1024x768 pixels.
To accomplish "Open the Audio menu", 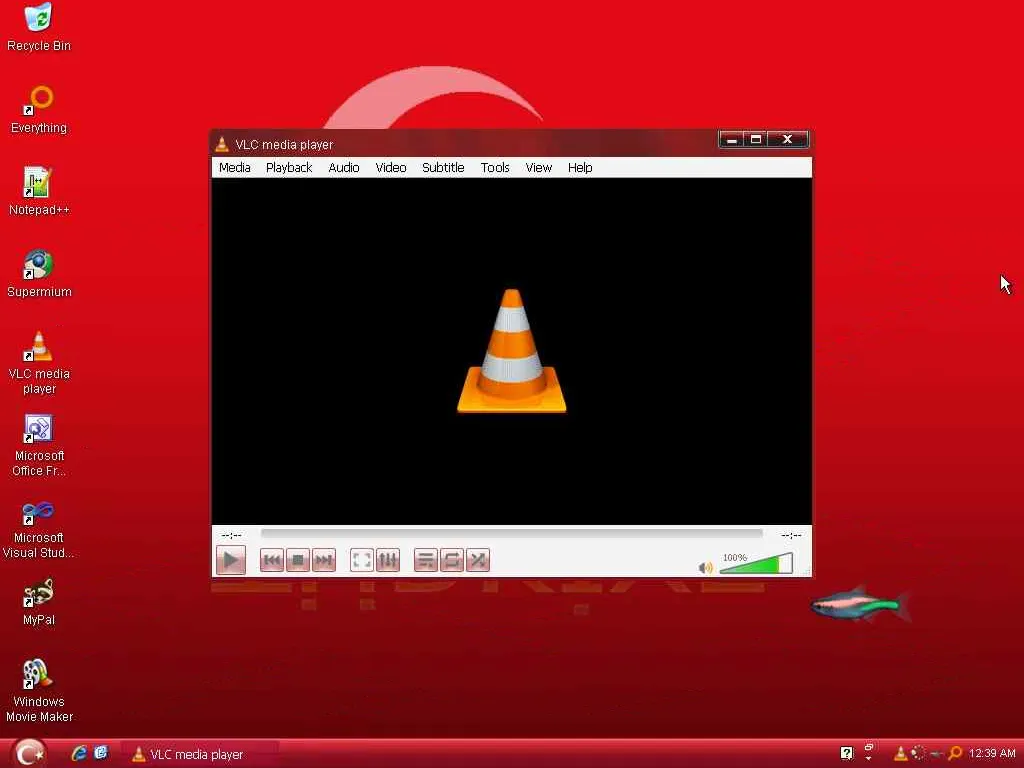I will pos(344,168).
